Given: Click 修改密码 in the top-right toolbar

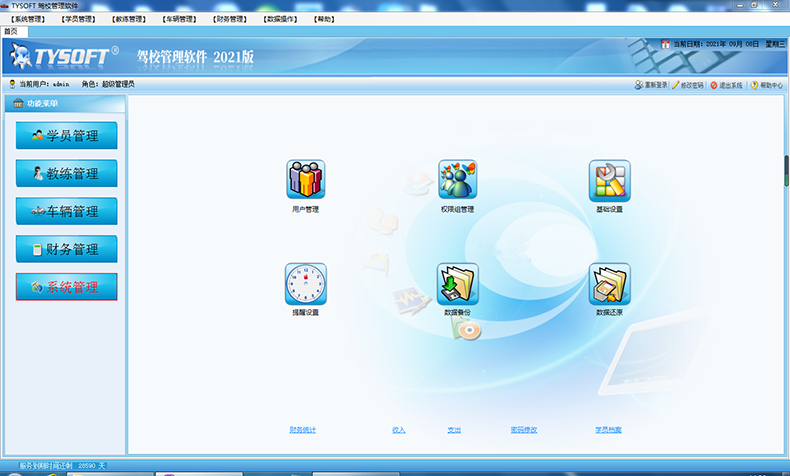Looking at the screenshot, I should click(x=688, y=85).
